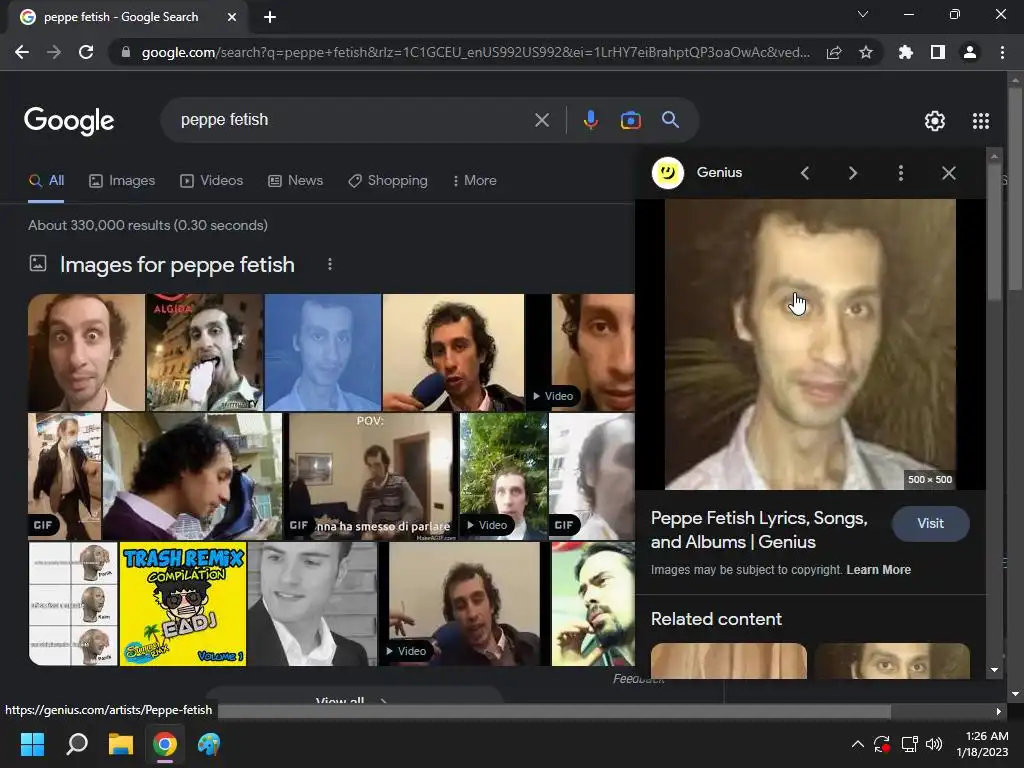Submit search with the magnifier icon
The width and height of the screenshot is (1024, 768).
click(x=670, y=120)
